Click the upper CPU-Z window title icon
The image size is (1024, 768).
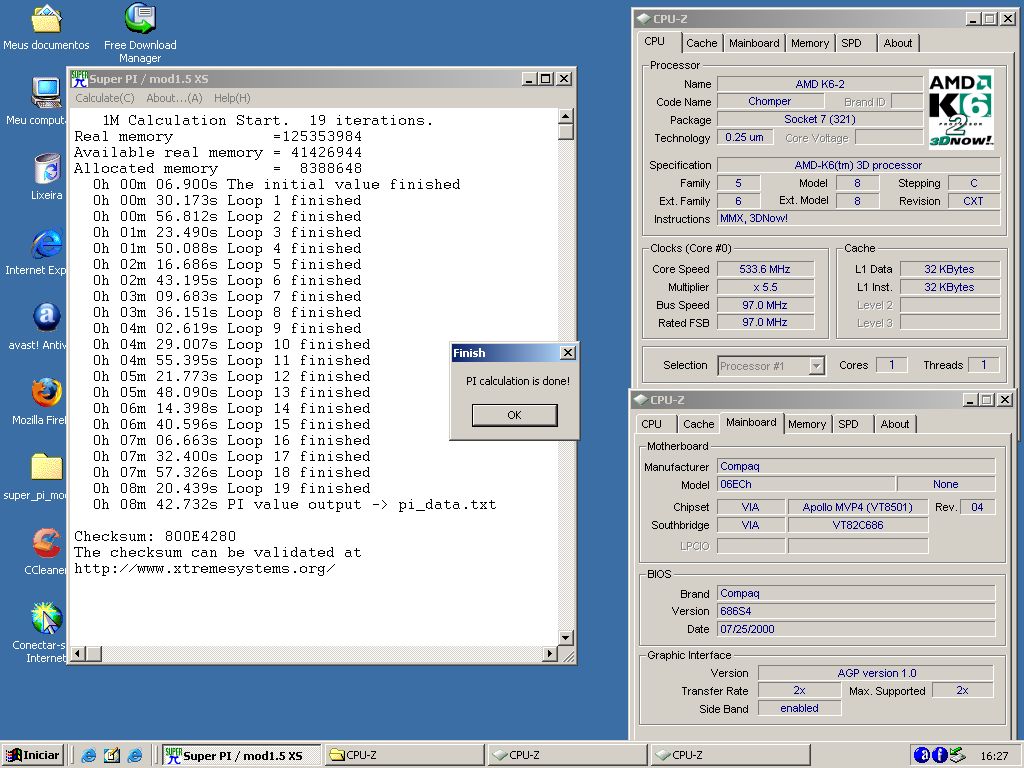643,19
